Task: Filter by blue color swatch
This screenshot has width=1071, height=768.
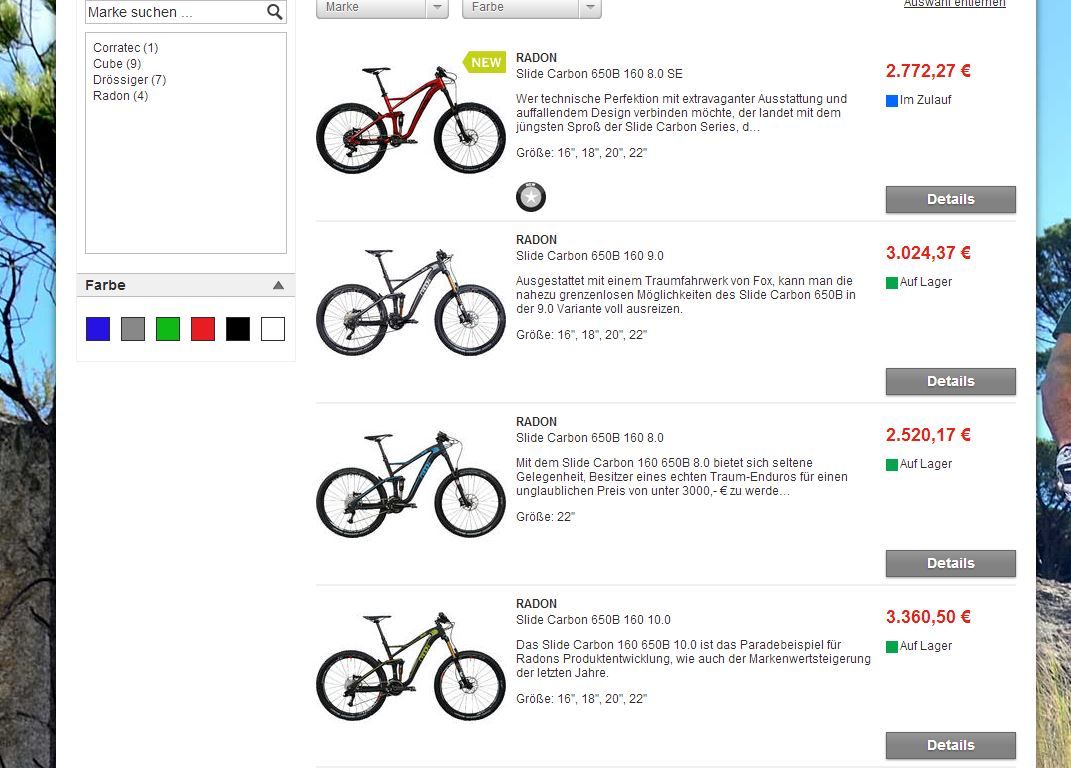Action: point(98,329)
